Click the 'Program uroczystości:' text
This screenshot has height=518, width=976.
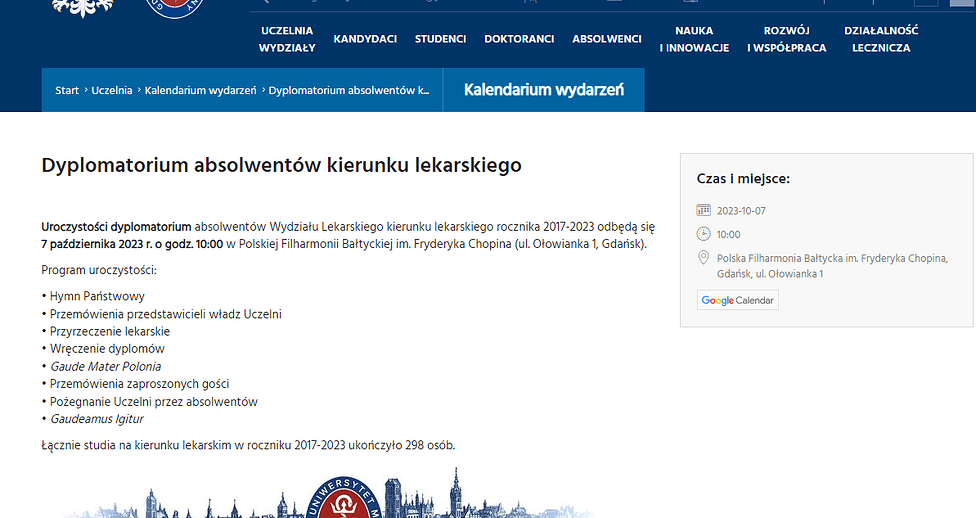click(99, 270)
